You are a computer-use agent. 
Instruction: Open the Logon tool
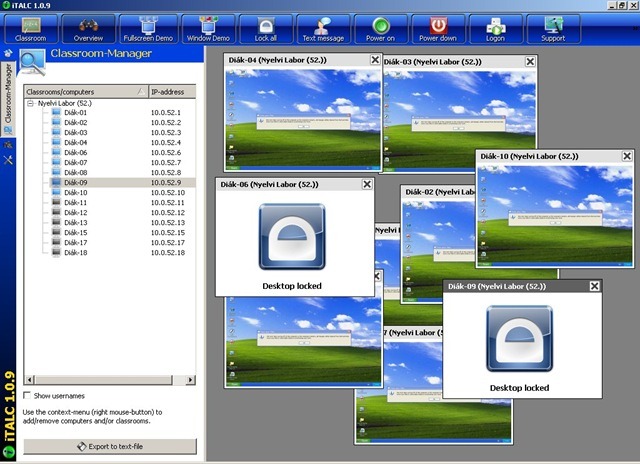click(x=497, y=27)
